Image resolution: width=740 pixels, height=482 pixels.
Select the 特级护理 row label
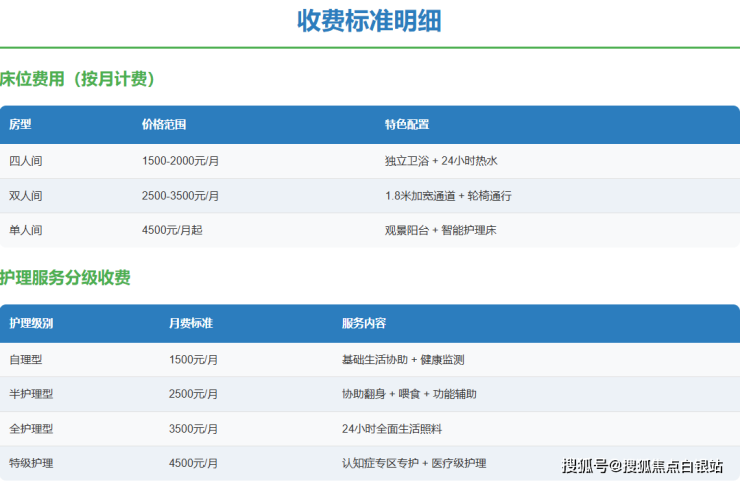[31, 463]
